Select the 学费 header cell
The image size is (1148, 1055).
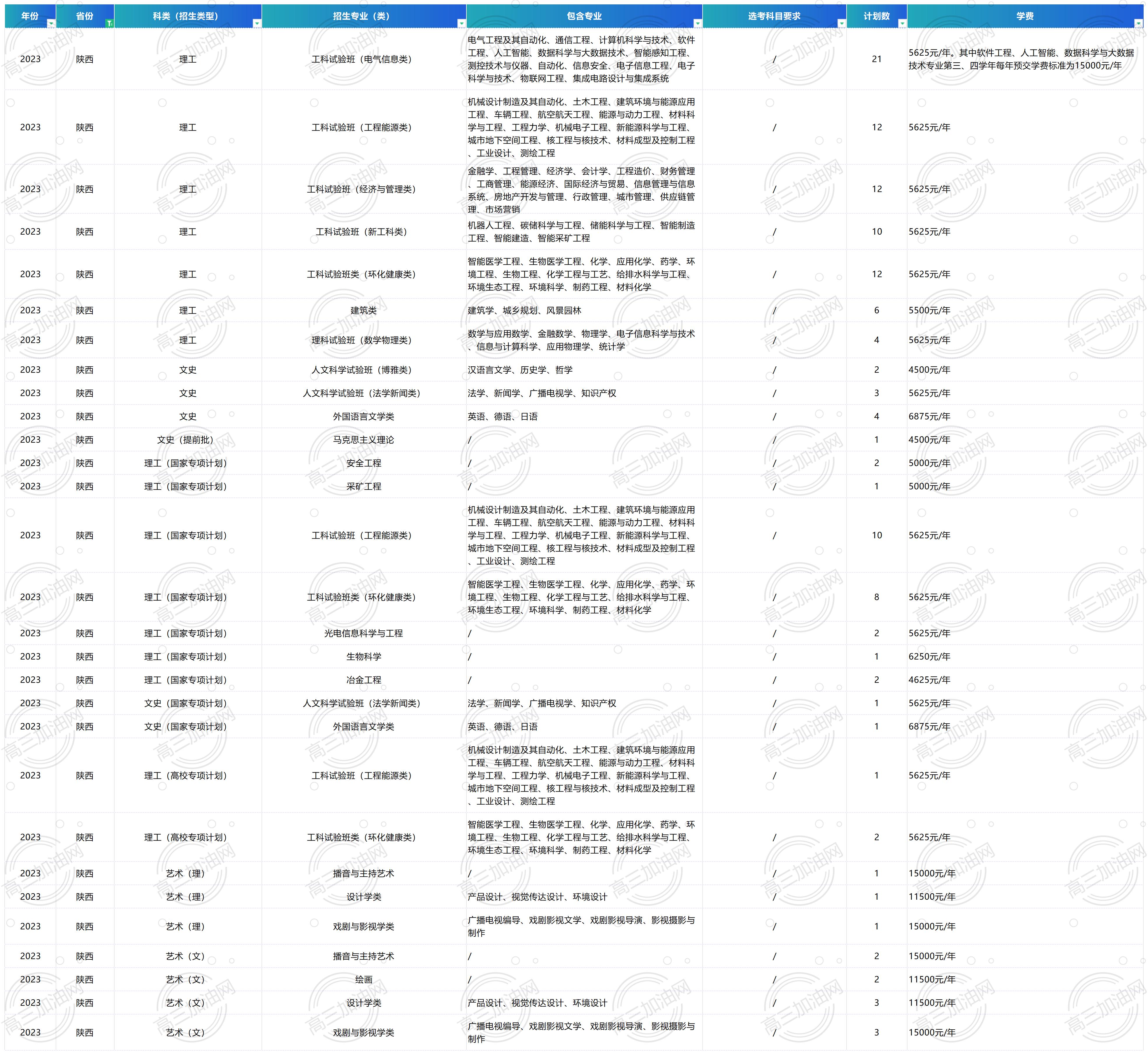(x=1025, y=16)
